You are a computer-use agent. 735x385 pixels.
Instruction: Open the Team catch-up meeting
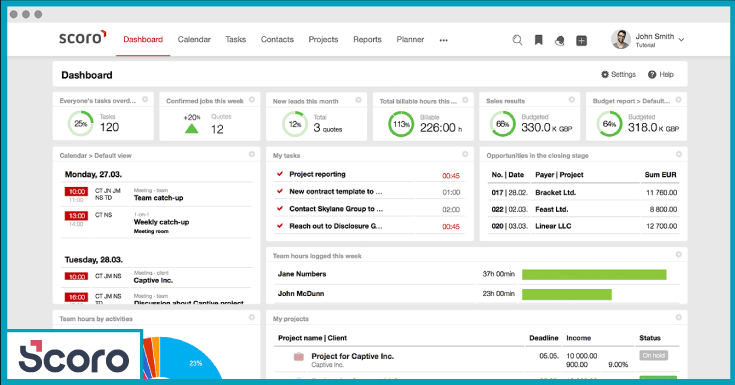[158, 198]
